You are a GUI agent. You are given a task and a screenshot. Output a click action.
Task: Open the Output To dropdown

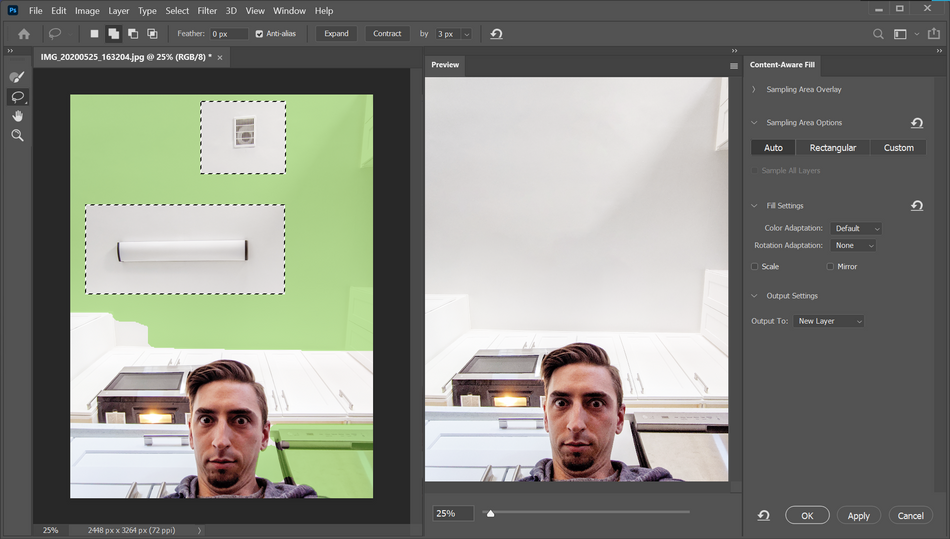click(x=829, y=321)
